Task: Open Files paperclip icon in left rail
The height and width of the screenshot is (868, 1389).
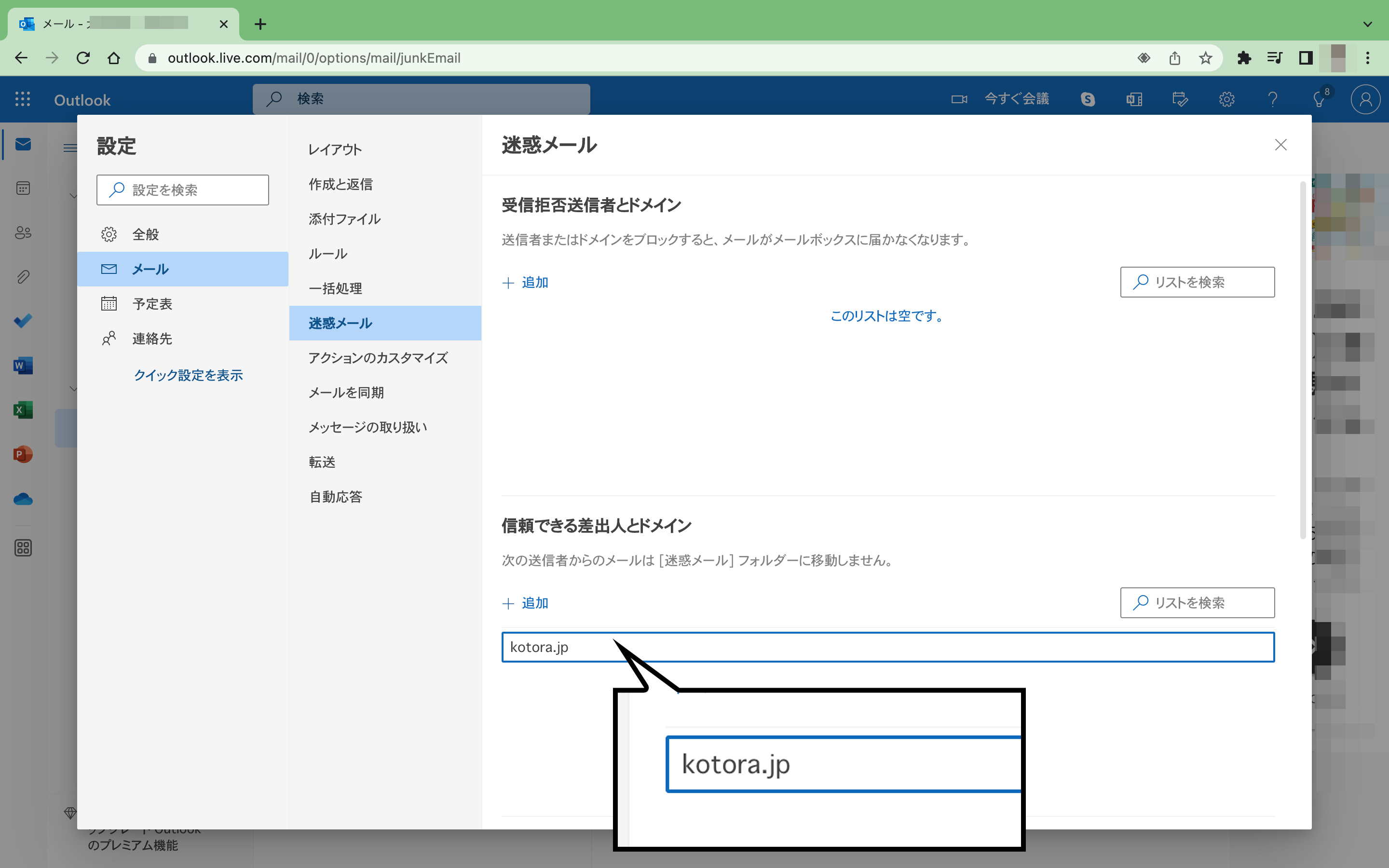Action: [x=23, y=277]
